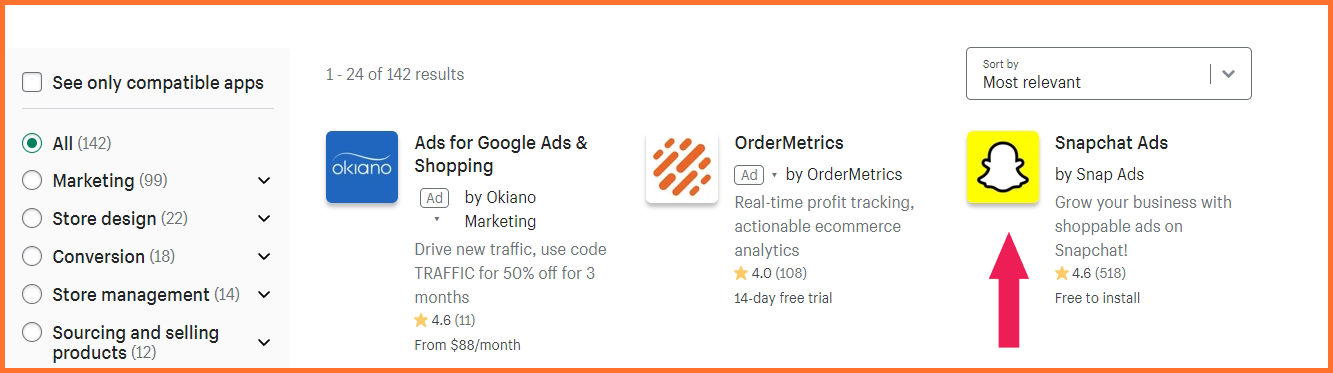
Task: Click the Ad badge on OrderMetrics listing
Action: tap(749, 175)
